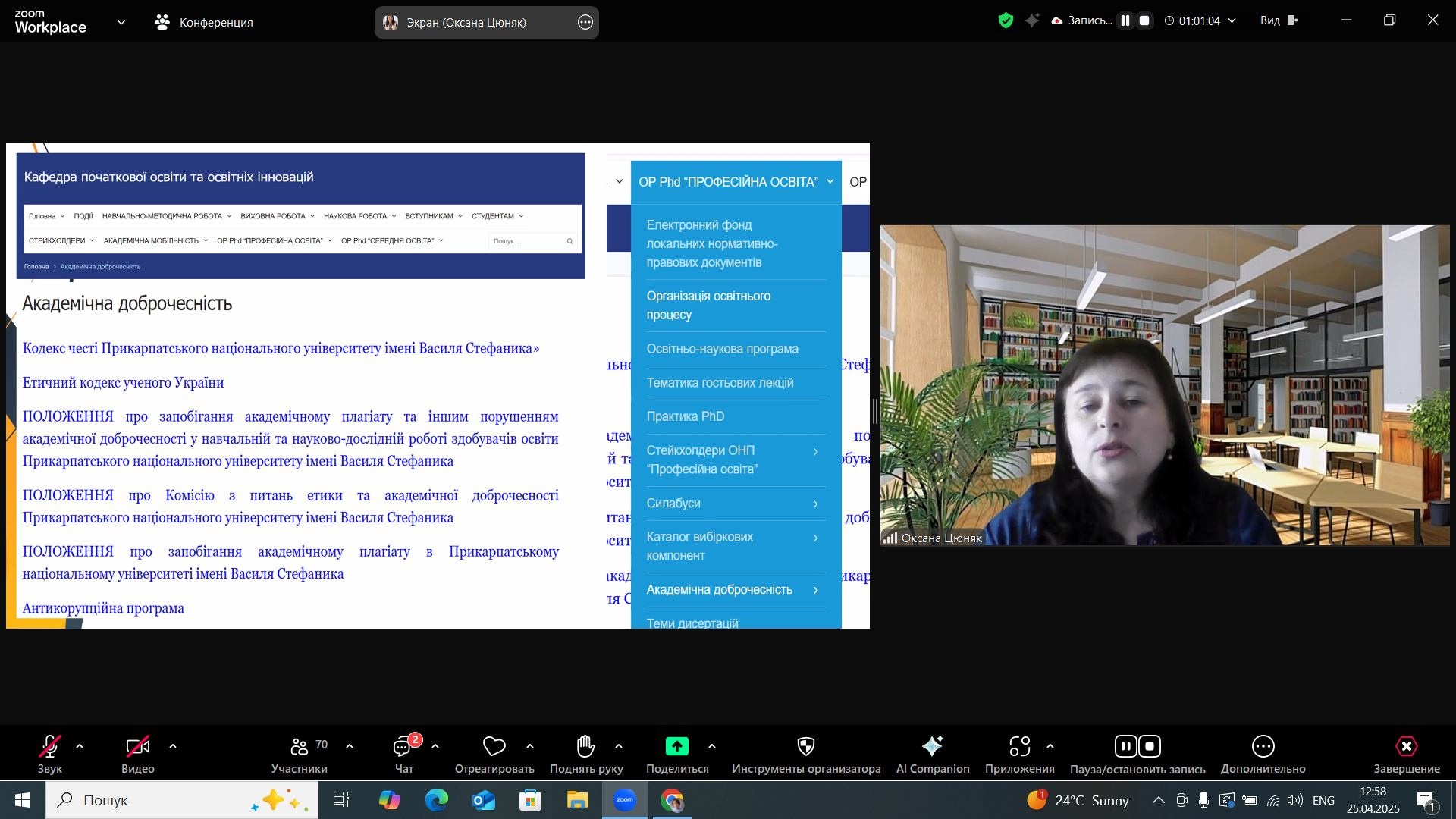This screenshot has width=1456, height=819.
Task: Open File Explorer from taskbar
Action: click(x=578, y=800)
